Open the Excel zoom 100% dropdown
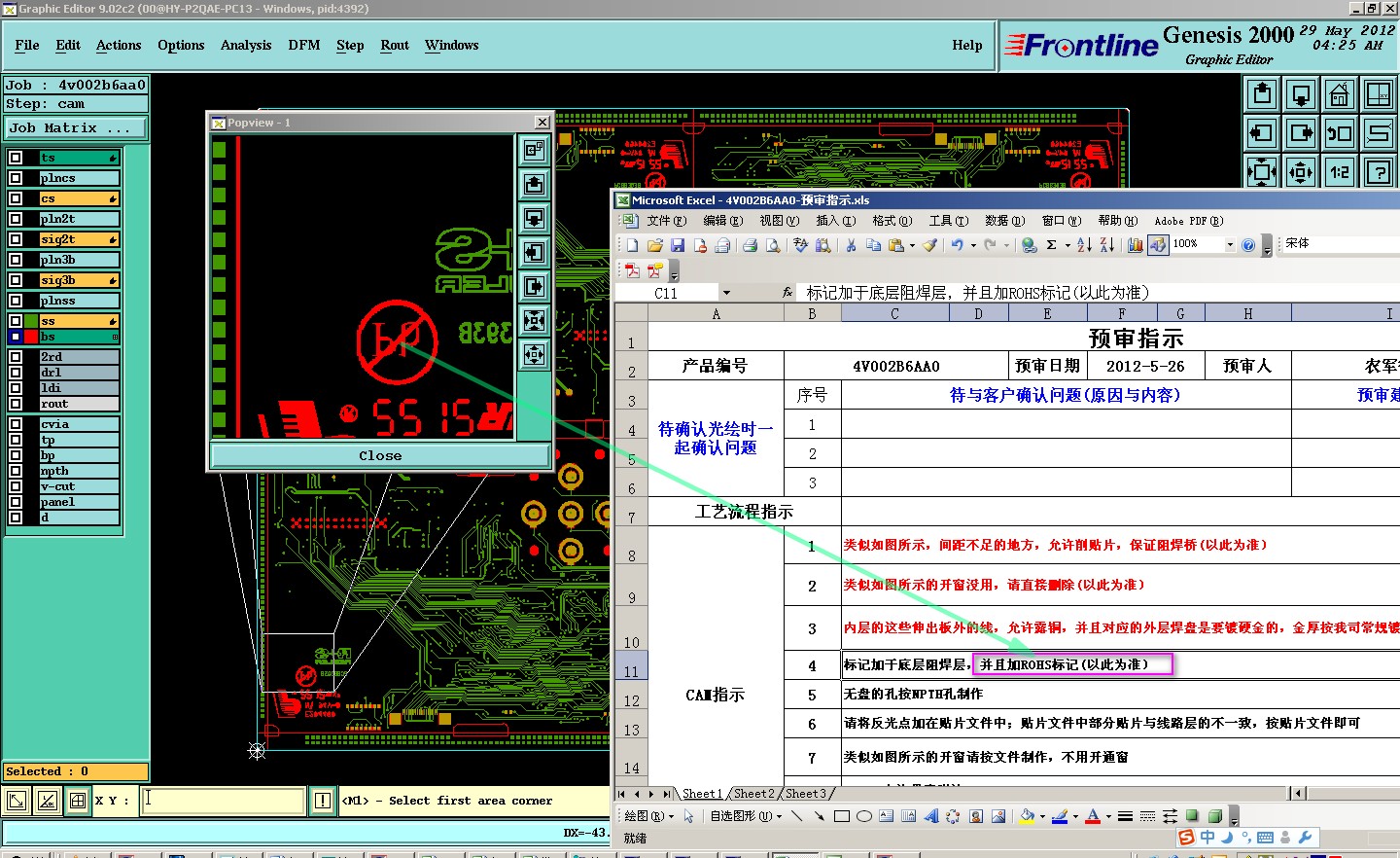Viewport: 1400px width, 858px height. (1230, 245)
